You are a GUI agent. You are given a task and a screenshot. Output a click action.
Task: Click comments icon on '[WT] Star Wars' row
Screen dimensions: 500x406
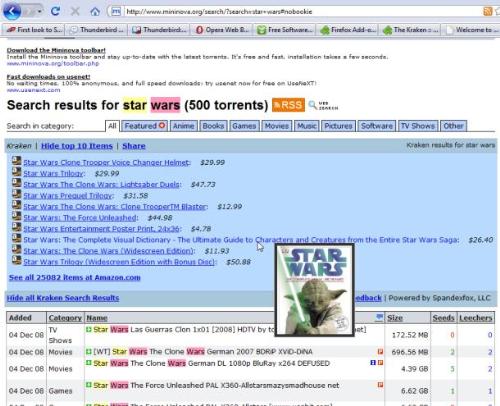click(380, 351)
